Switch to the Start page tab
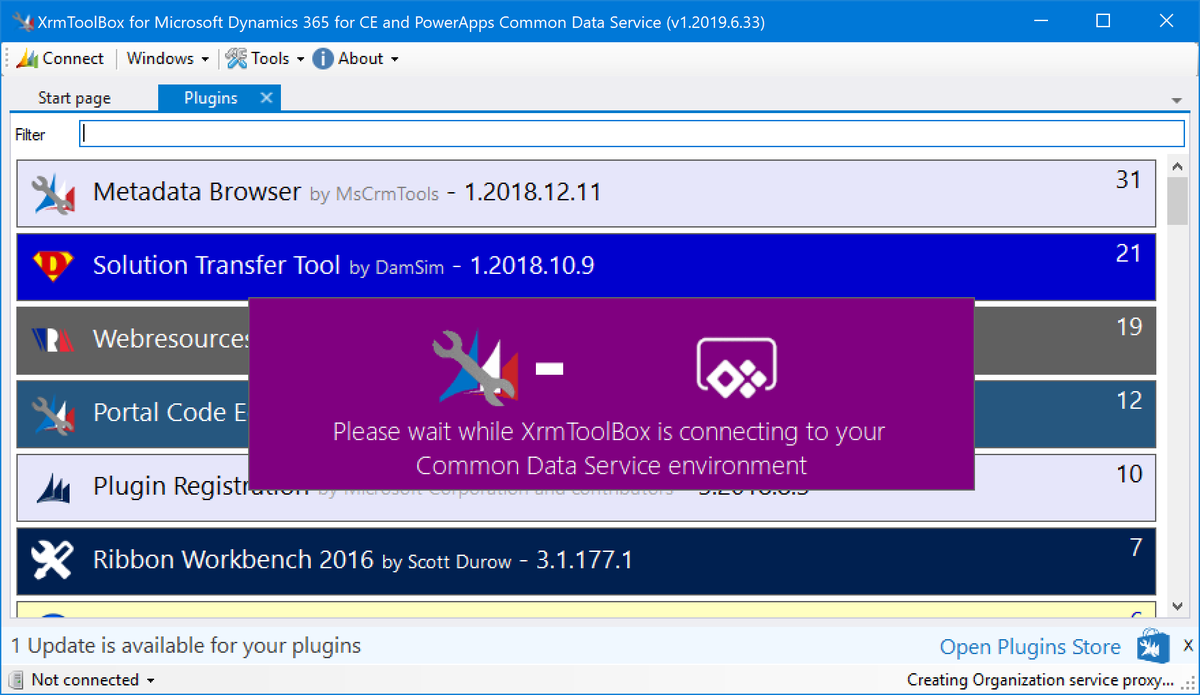1200x695 pixels. point(75,98)
